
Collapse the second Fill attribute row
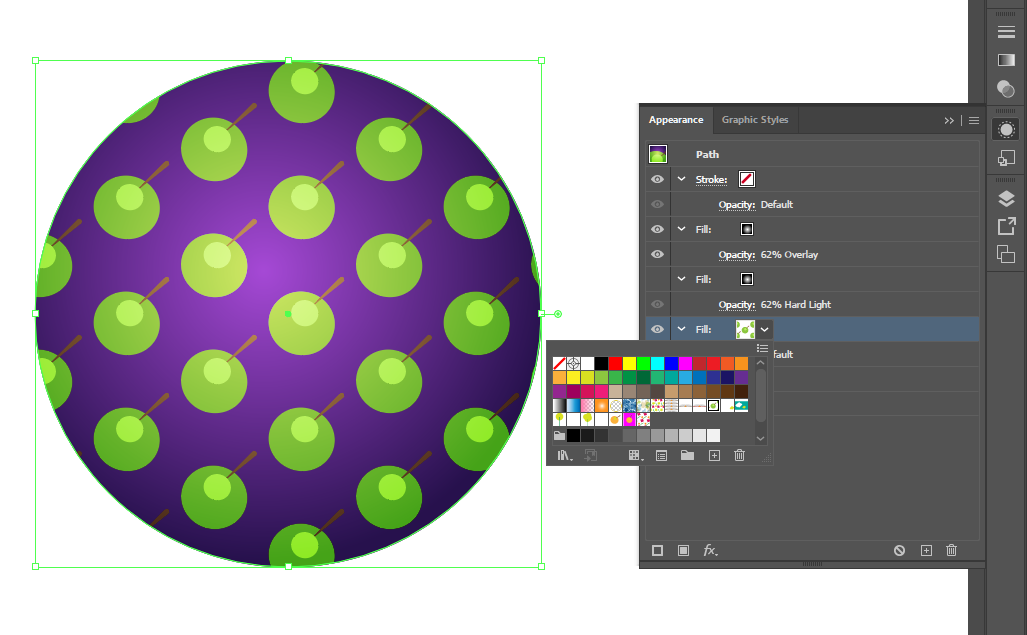tap(682, 279)
